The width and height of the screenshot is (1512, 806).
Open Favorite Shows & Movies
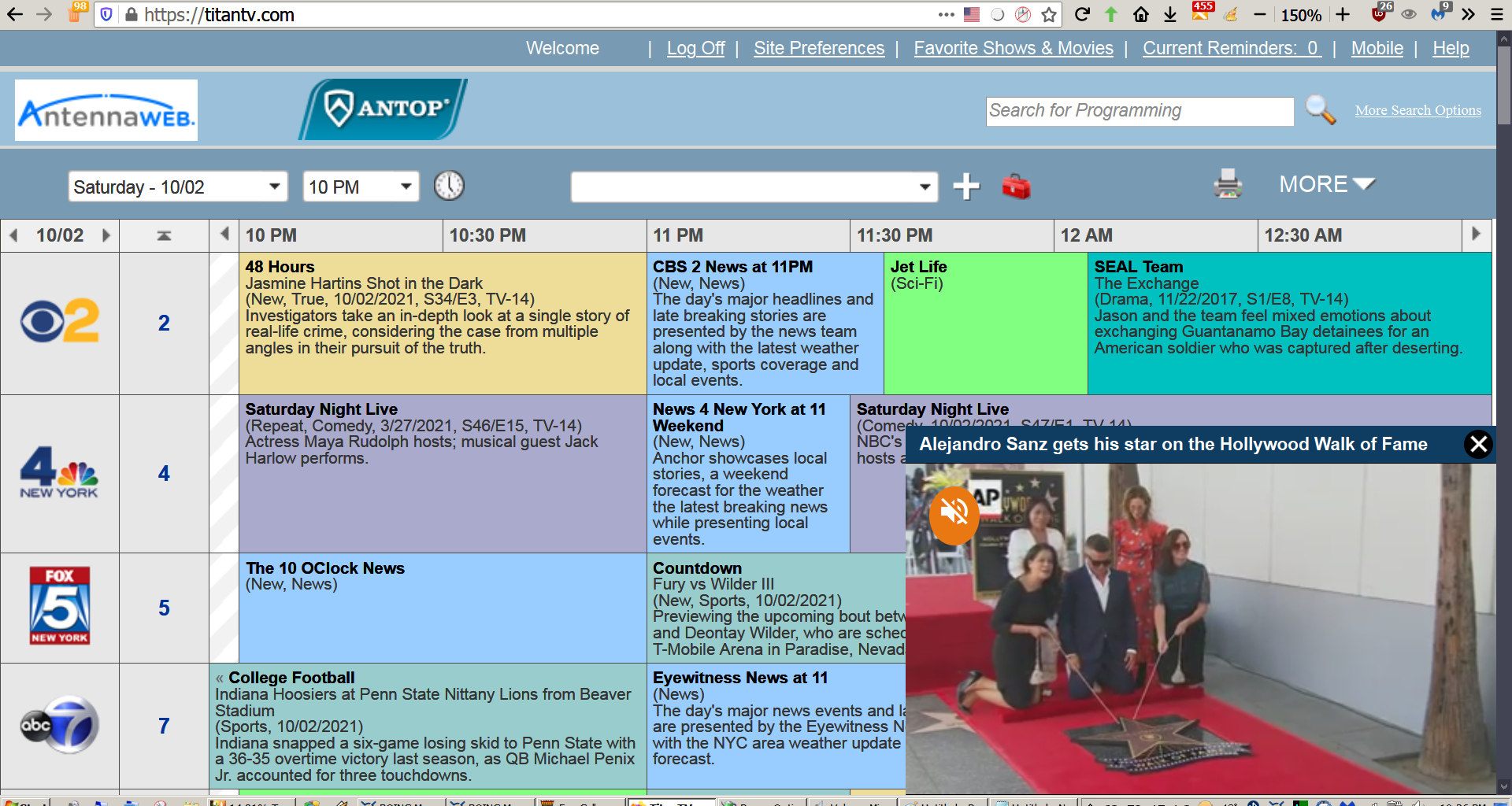[1013, 48]
